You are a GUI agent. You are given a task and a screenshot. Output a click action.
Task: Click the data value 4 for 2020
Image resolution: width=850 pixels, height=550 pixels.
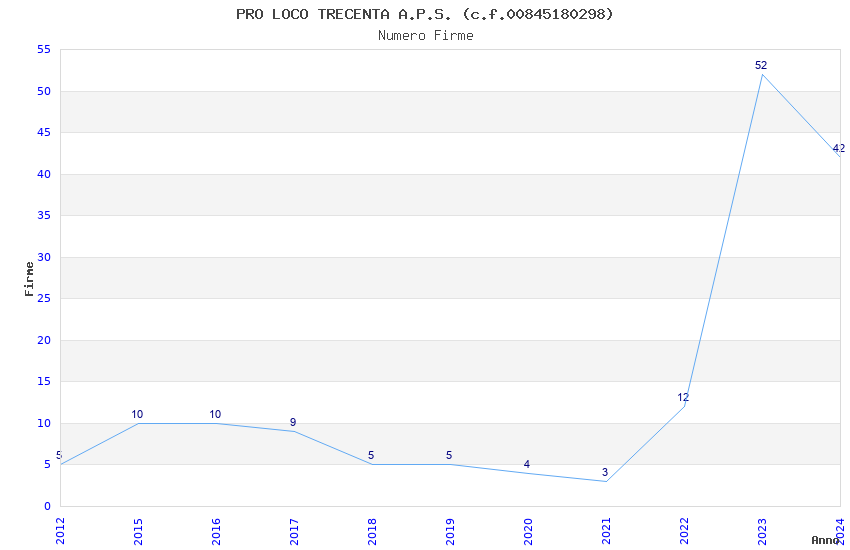(x=527, y=464)
